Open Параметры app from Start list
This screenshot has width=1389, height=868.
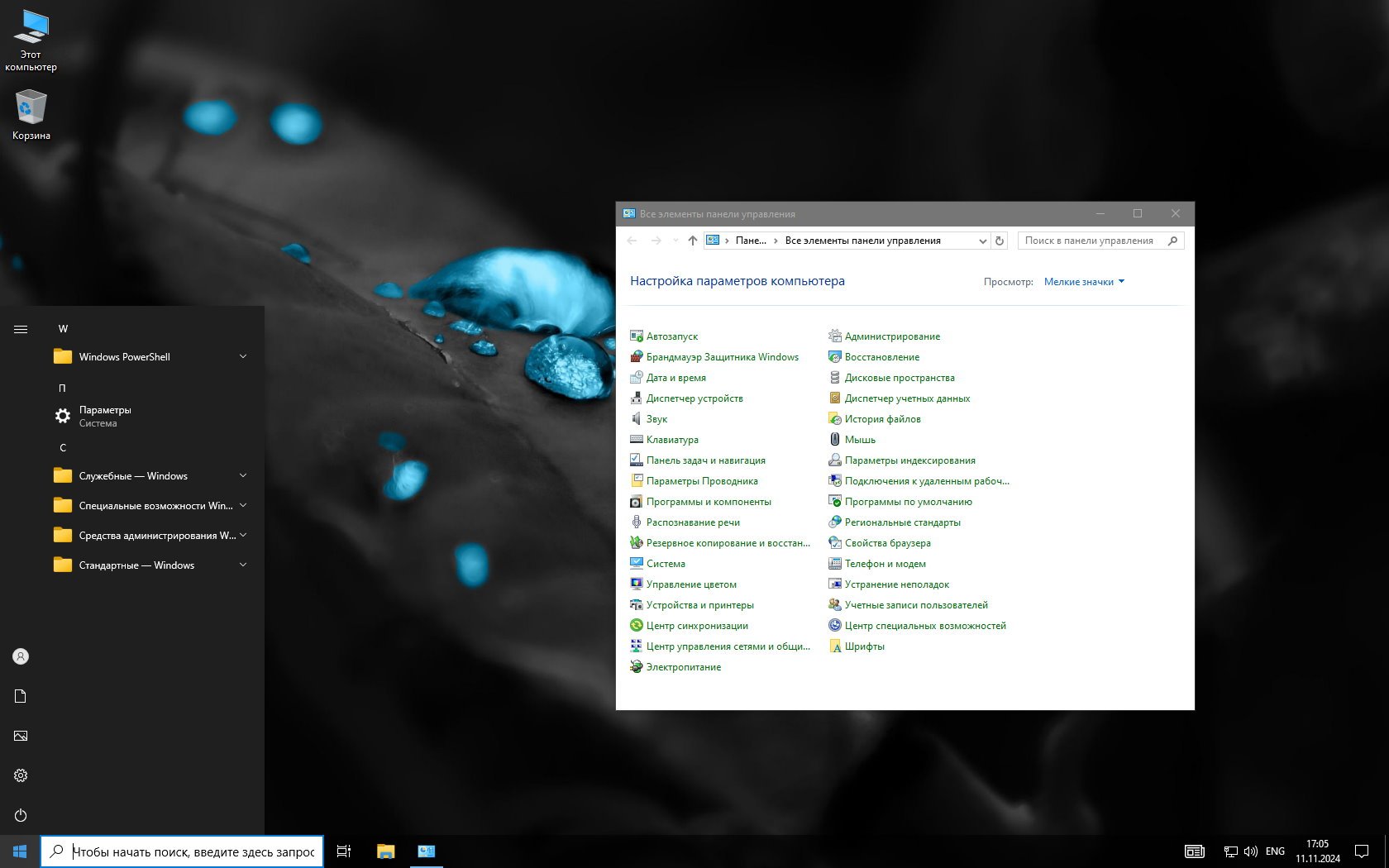[104, 416]
